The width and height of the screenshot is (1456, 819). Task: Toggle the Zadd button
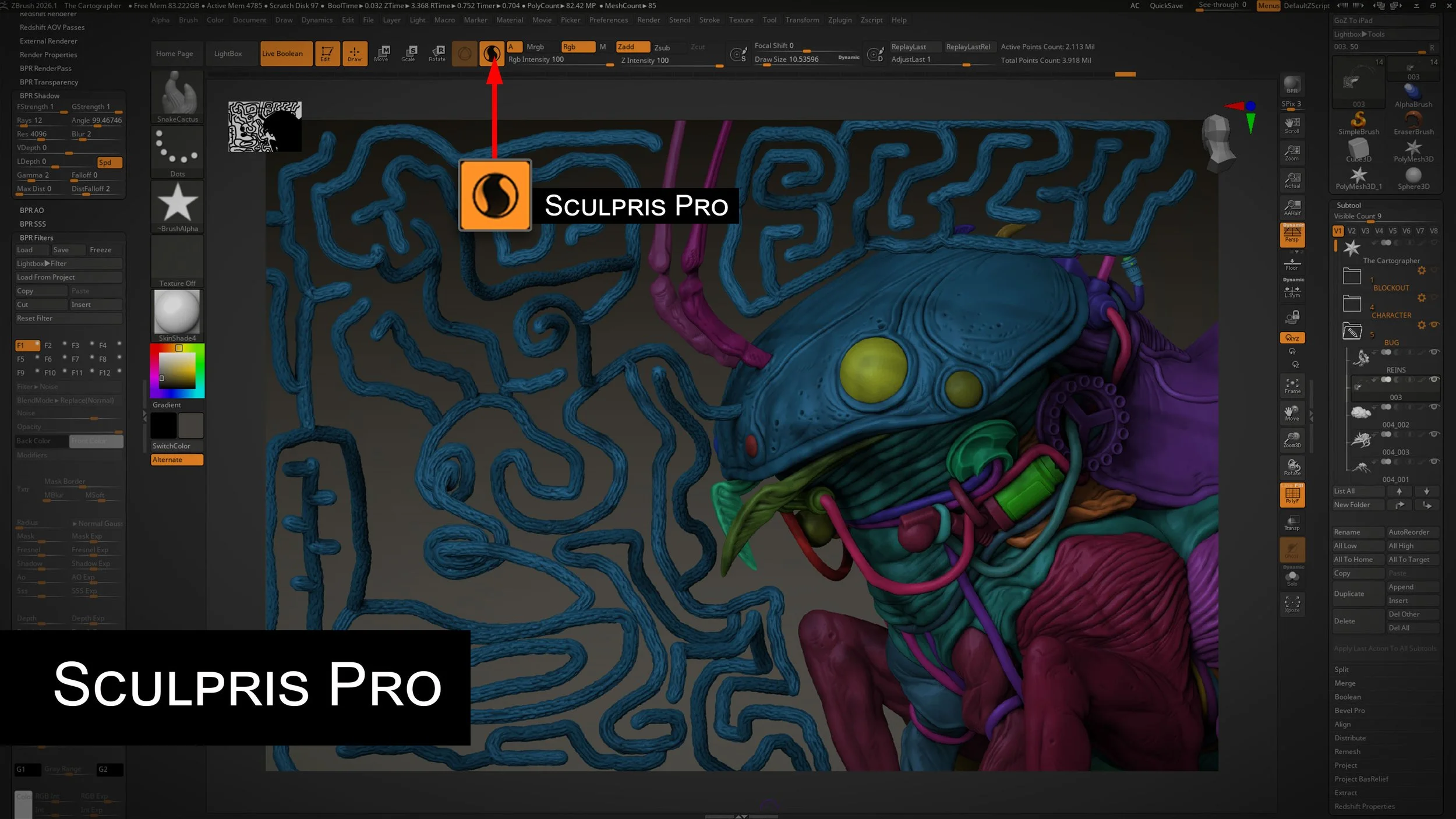(x=632, y=47)
